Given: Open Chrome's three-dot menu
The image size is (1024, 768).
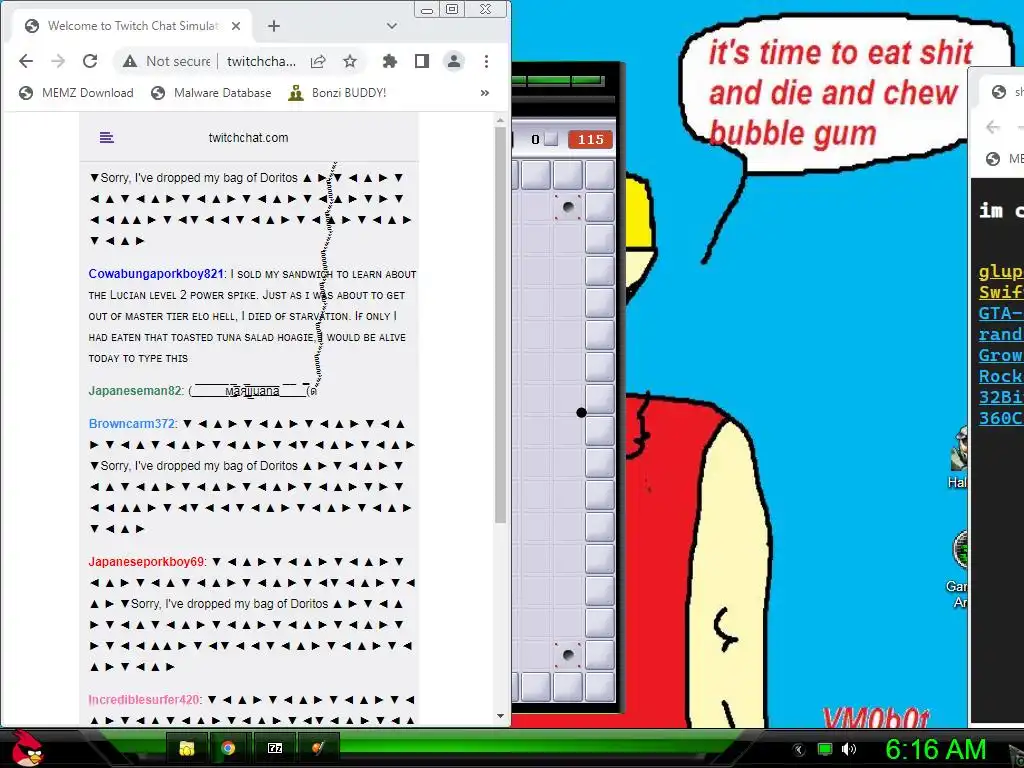Looking at the screenshot, I should coord(487,61).
